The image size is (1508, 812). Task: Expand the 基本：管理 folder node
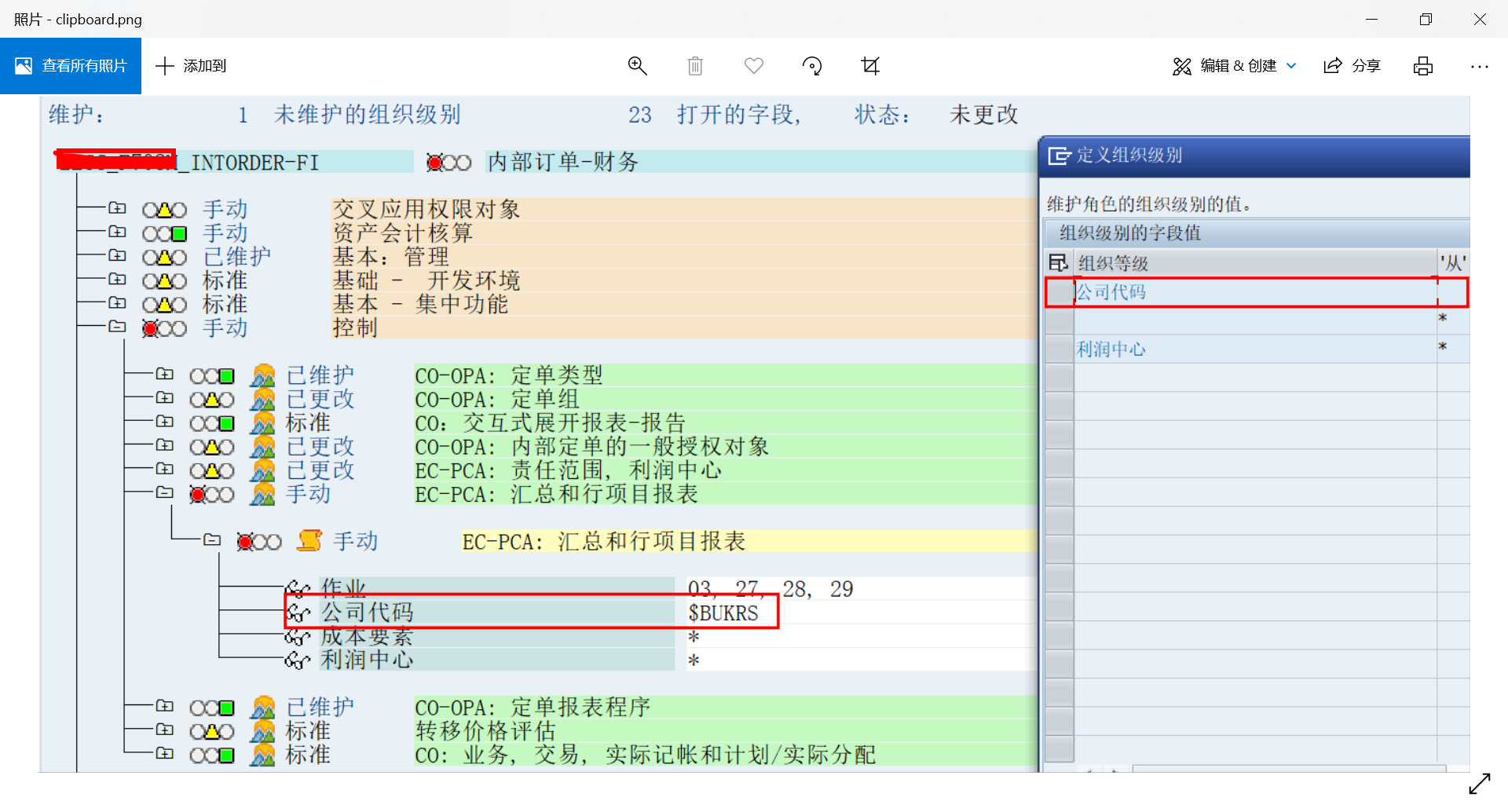(117, 254)
